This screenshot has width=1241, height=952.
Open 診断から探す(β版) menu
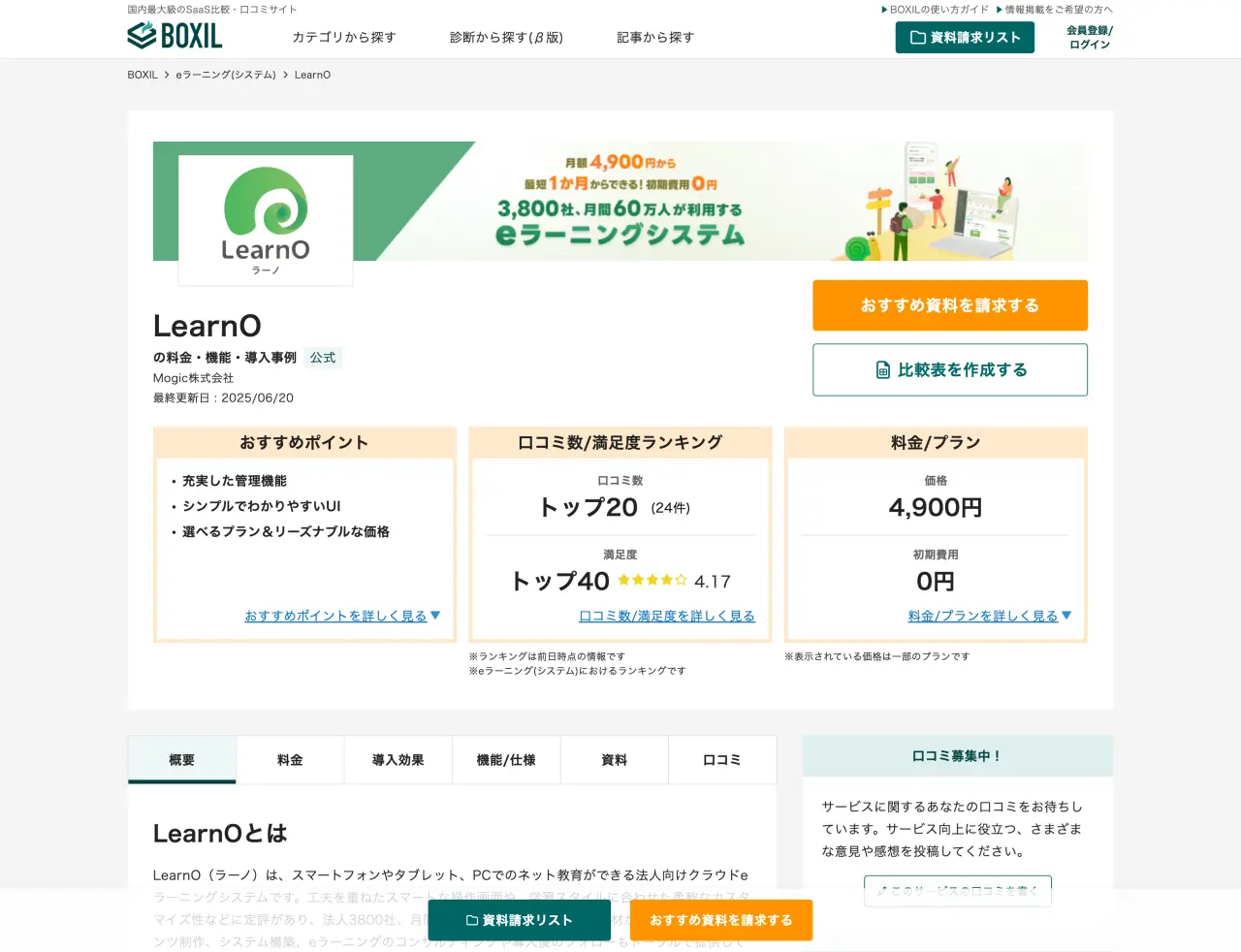click(x=506, y=38)
